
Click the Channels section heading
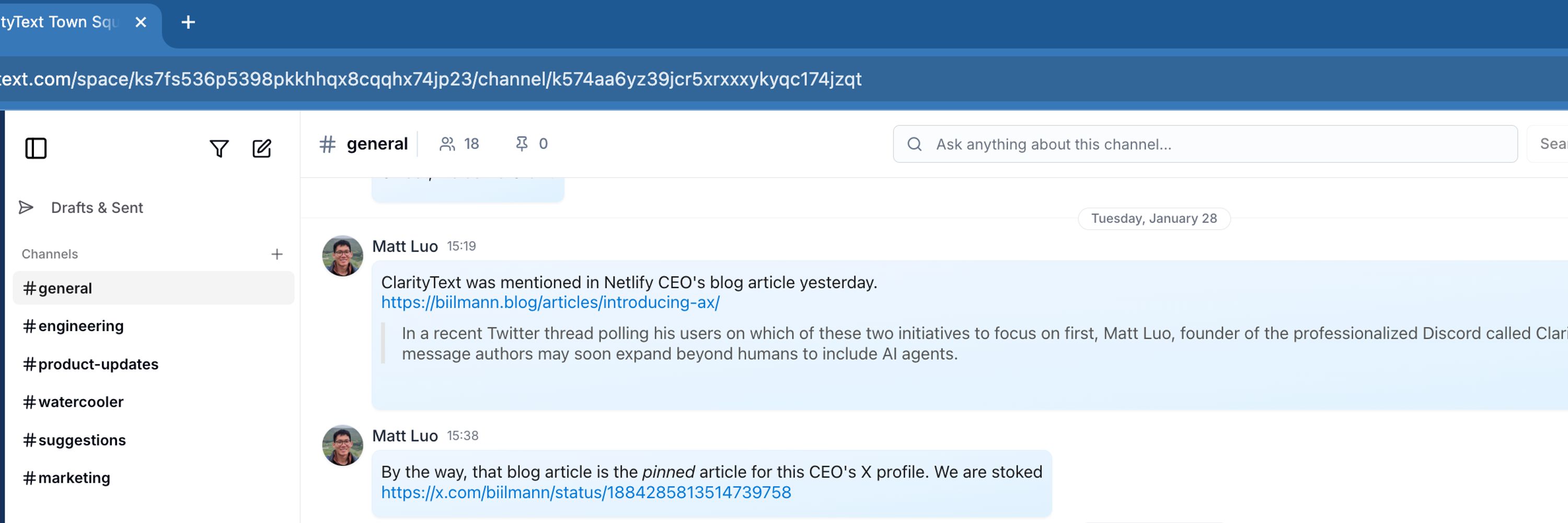(x=50, y=254)
